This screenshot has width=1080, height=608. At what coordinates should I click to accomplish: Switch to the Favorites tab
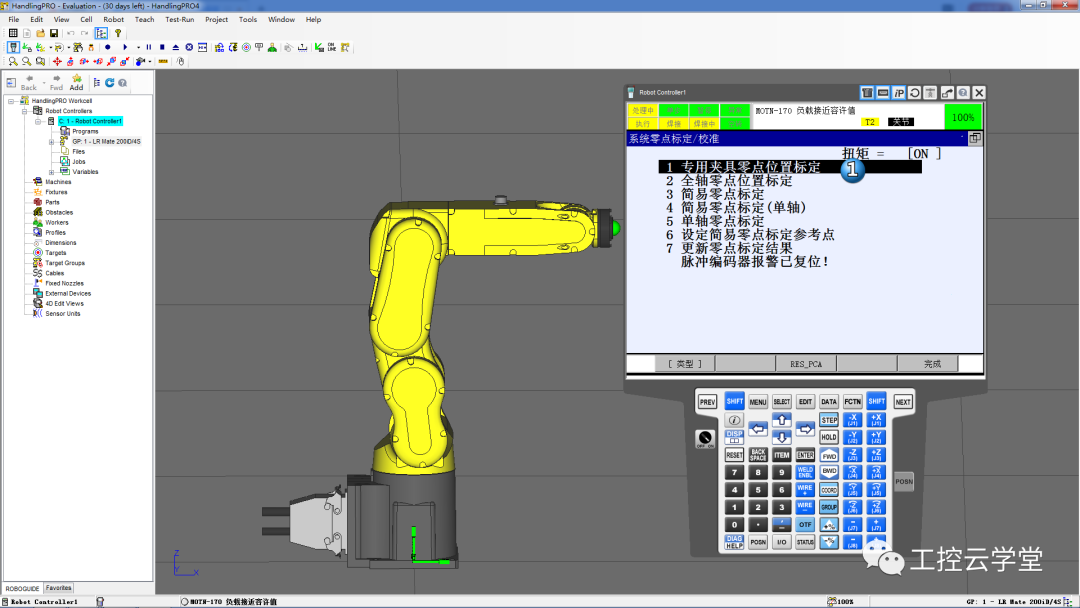pos(59,588)
